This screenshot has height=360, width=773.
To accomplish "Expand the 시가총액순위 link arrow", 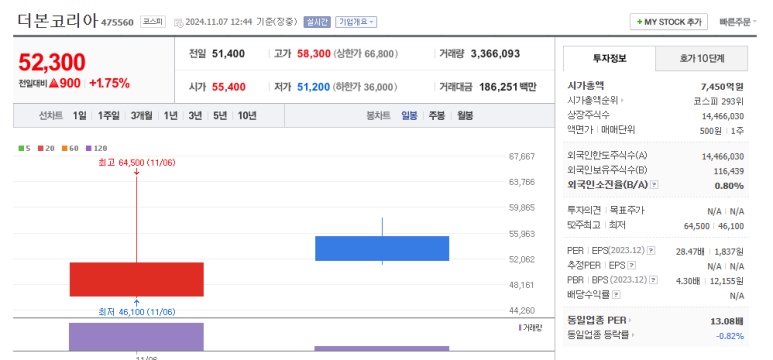I will coord(622,101).
